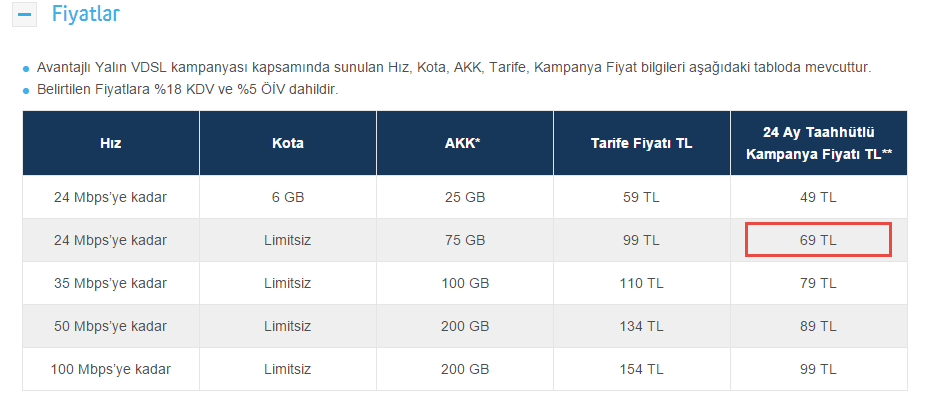Click the 24 Ay Taahhütlü Kampanya header

819,143
